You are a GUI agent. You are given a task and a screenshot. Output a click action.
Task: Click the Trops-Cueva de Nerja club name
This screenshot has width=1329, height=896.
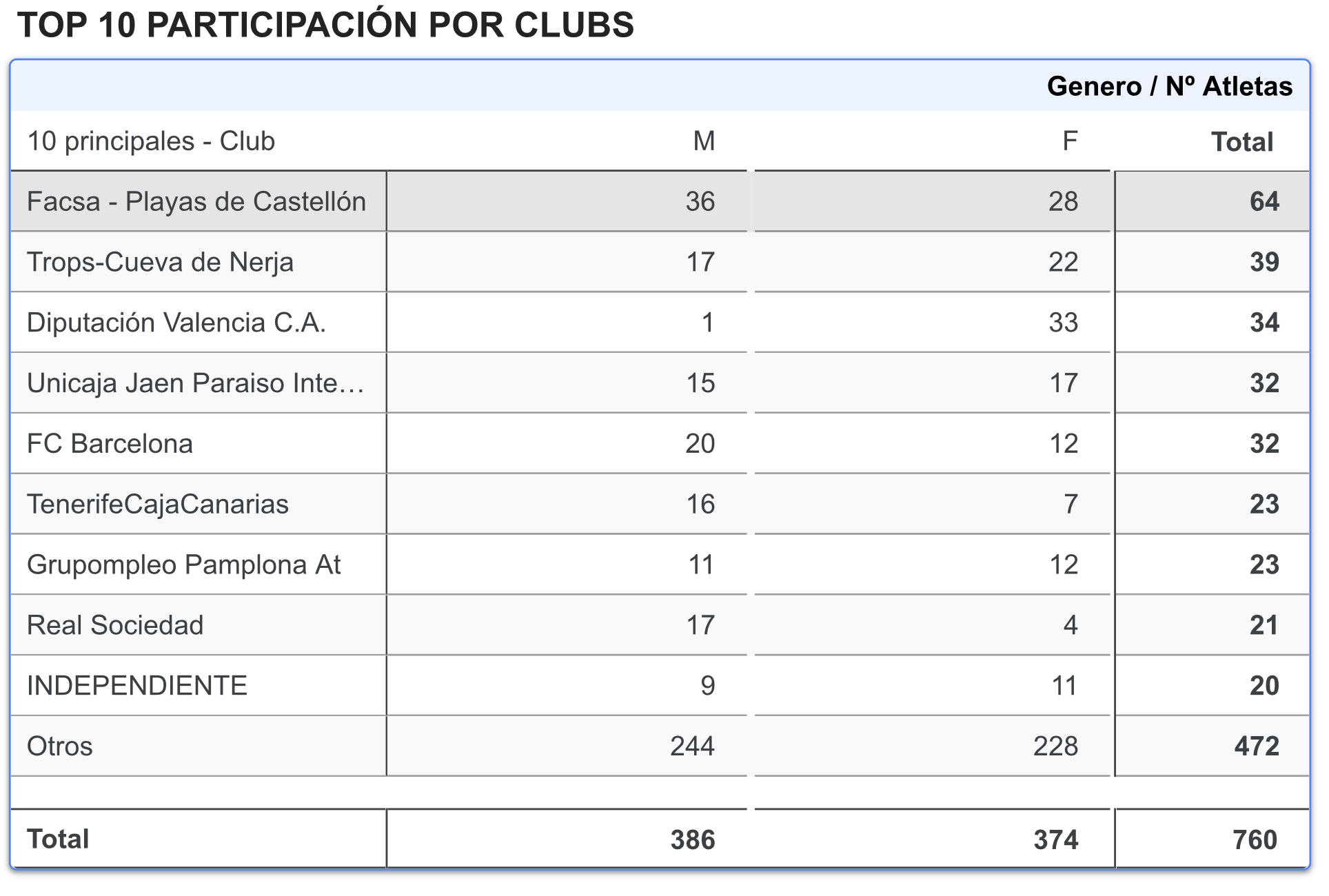coord(160,262)
